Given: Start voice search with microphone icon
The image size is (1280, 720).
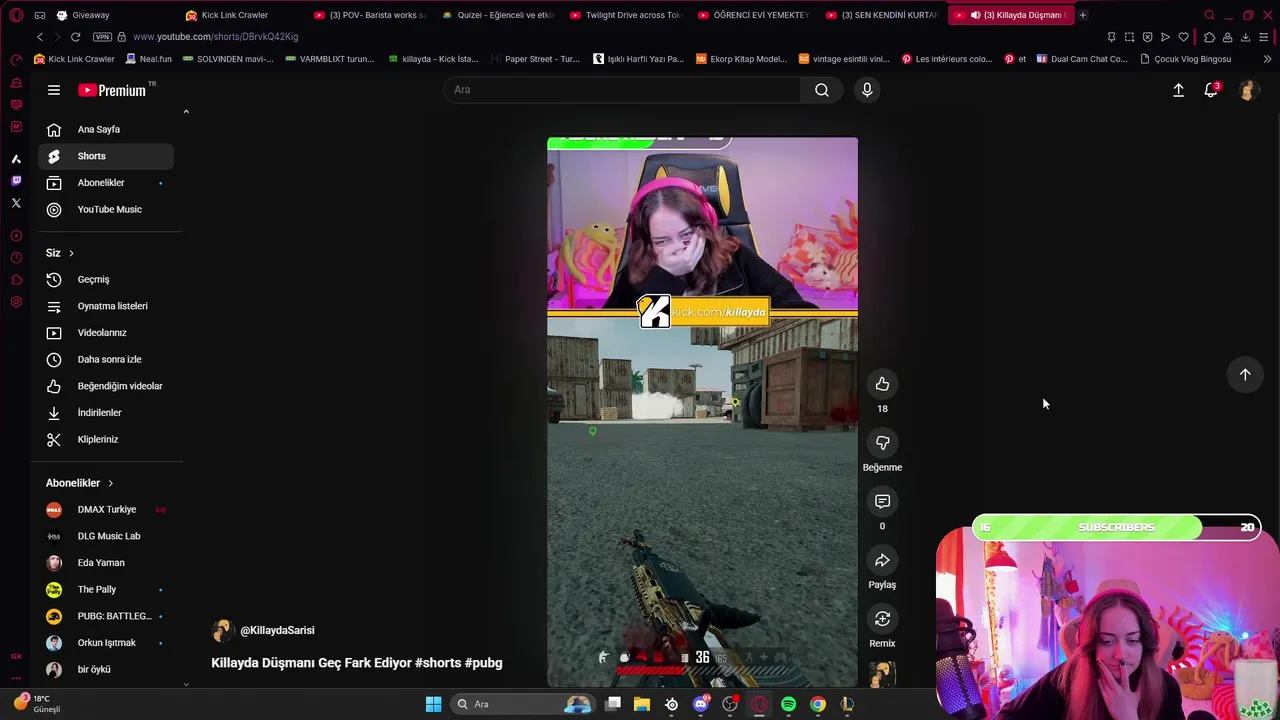Looking at the screenshot, I should 867,90.
